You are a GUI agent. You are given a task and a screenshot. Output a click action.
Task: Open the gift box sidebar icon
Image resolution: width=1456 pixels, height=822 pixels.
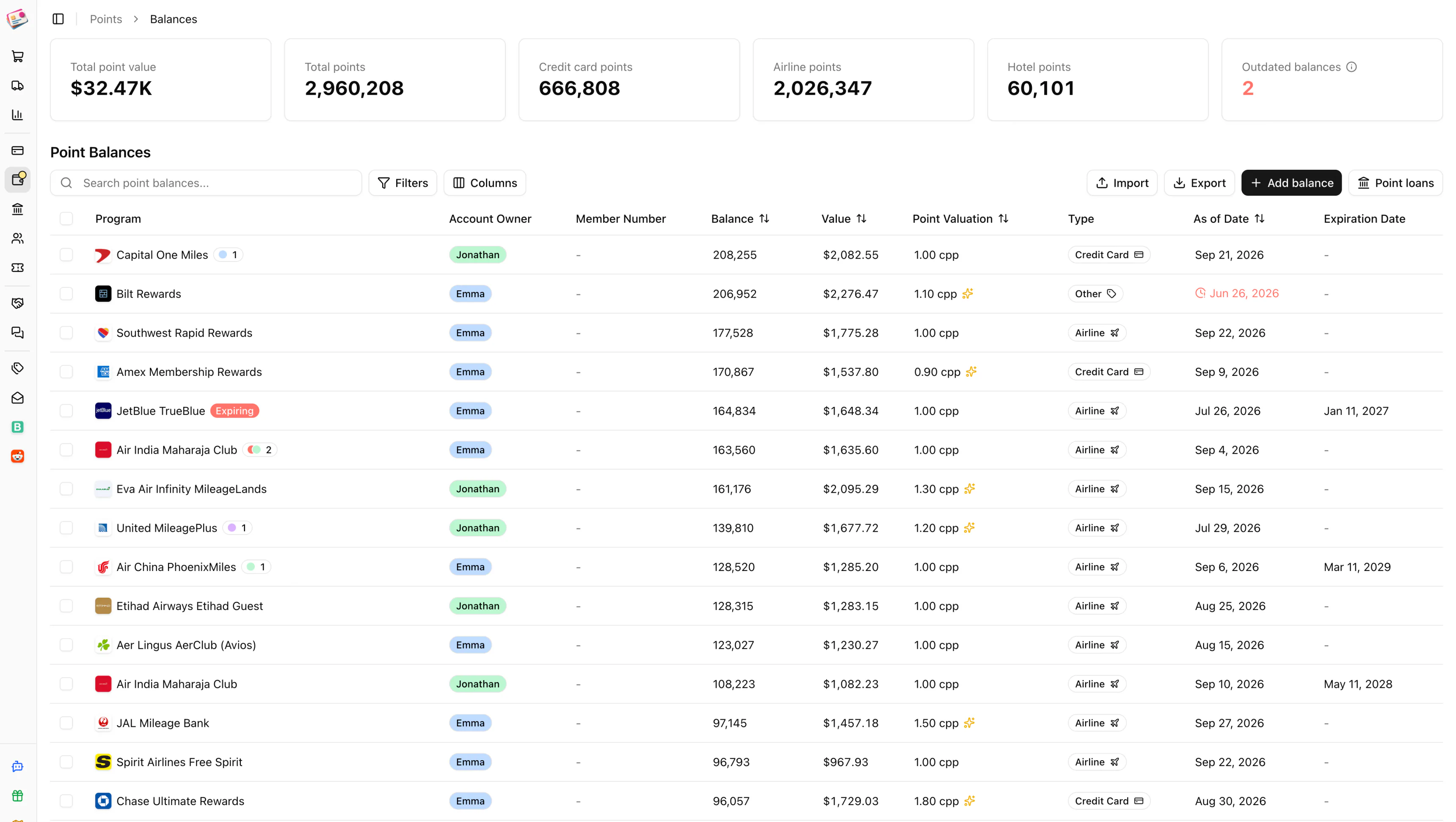[x=17, y=796]
